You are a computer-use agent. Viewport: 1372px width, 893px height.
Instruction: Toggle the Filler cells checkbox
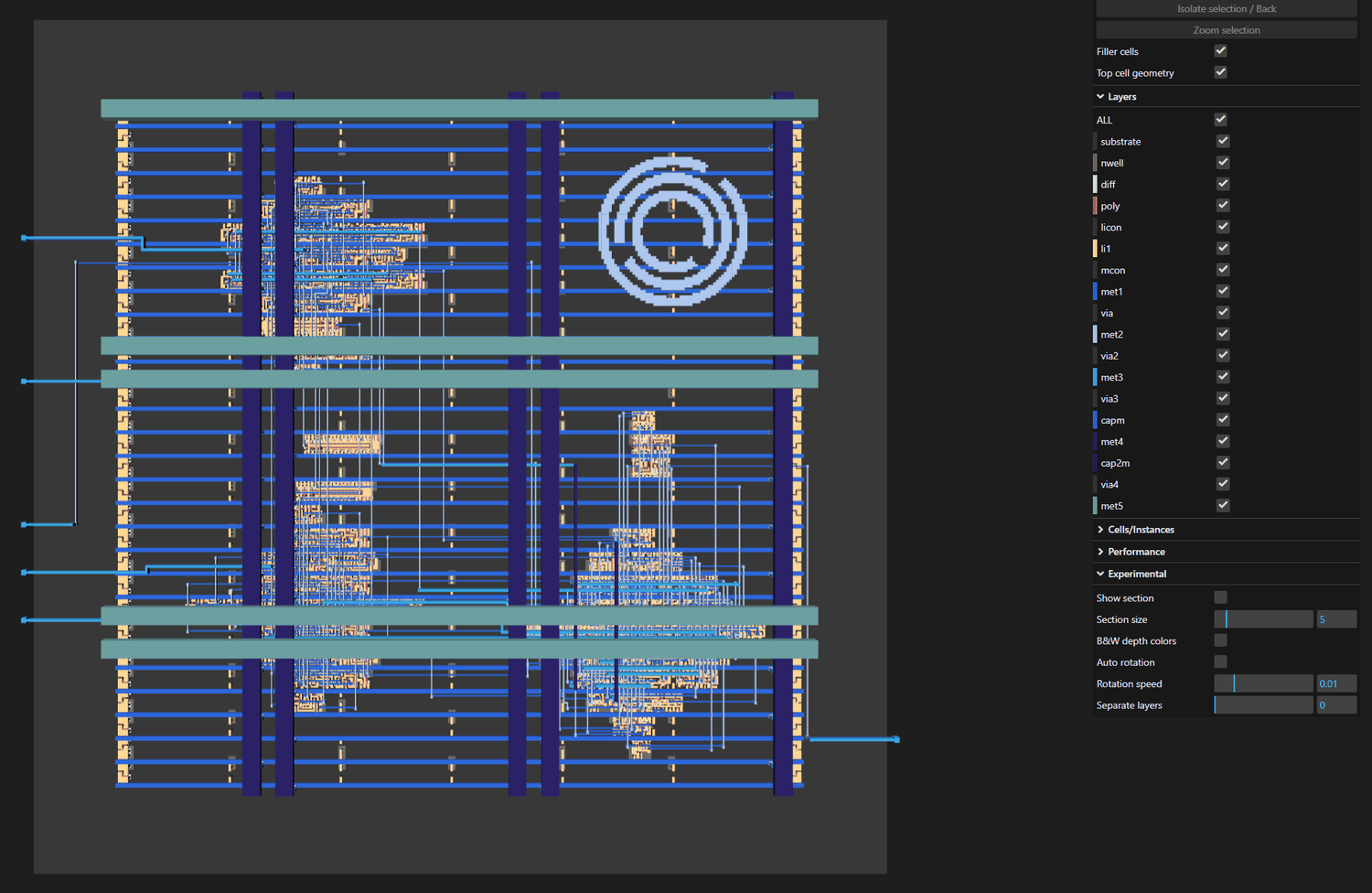pyautogui.click(x=1220, y=51)
